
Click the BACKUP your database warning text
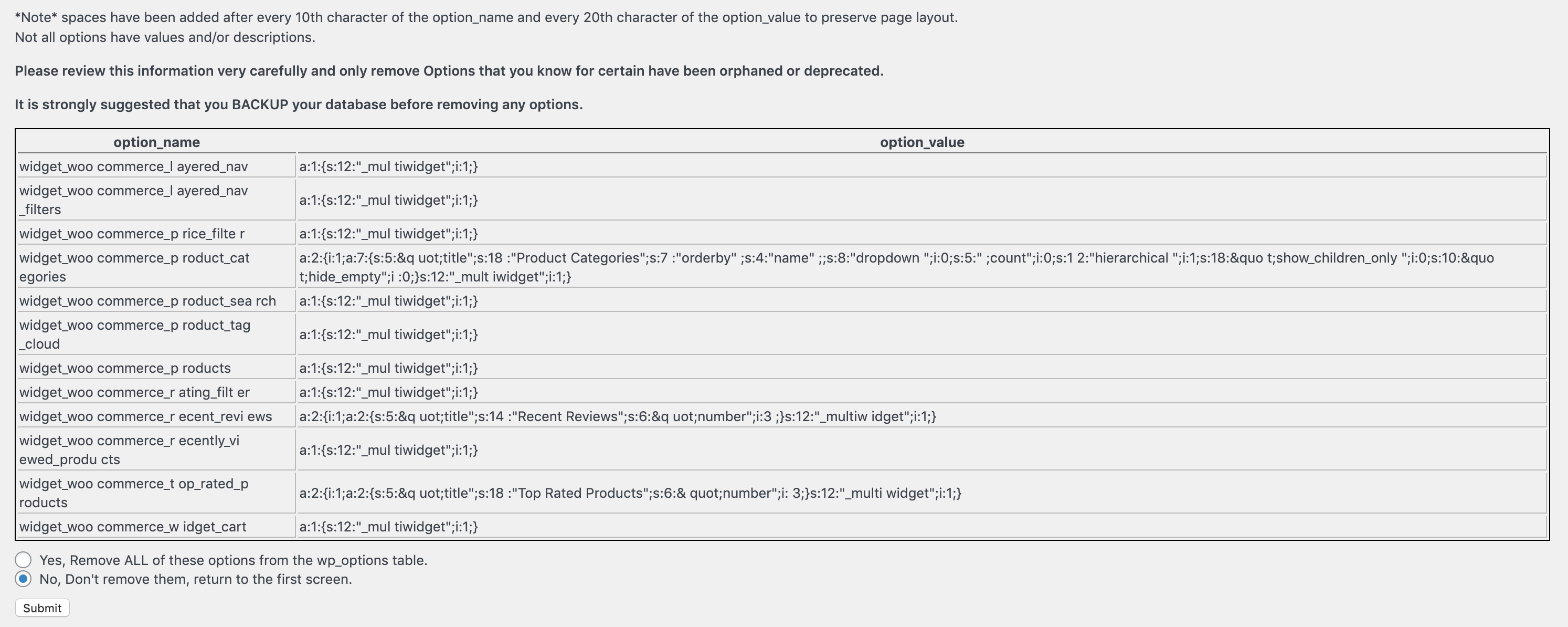click(x=298, y=104)
